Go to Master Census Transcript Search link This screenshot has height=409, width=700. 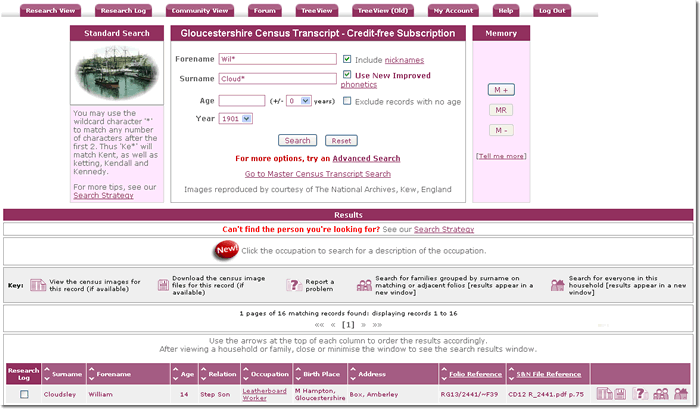[317, 174]
